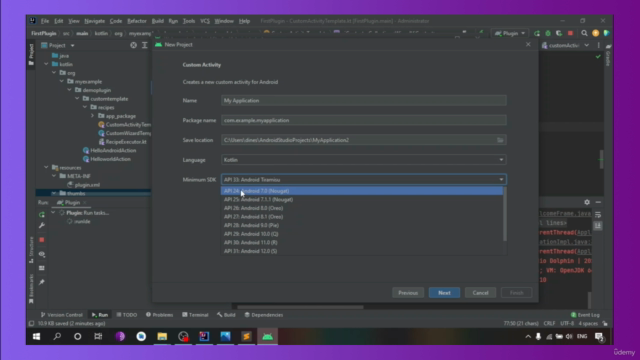Select RecipeExecutor.kt file
The width and height of the screenshot is (640, 360).
coord(122,142)
